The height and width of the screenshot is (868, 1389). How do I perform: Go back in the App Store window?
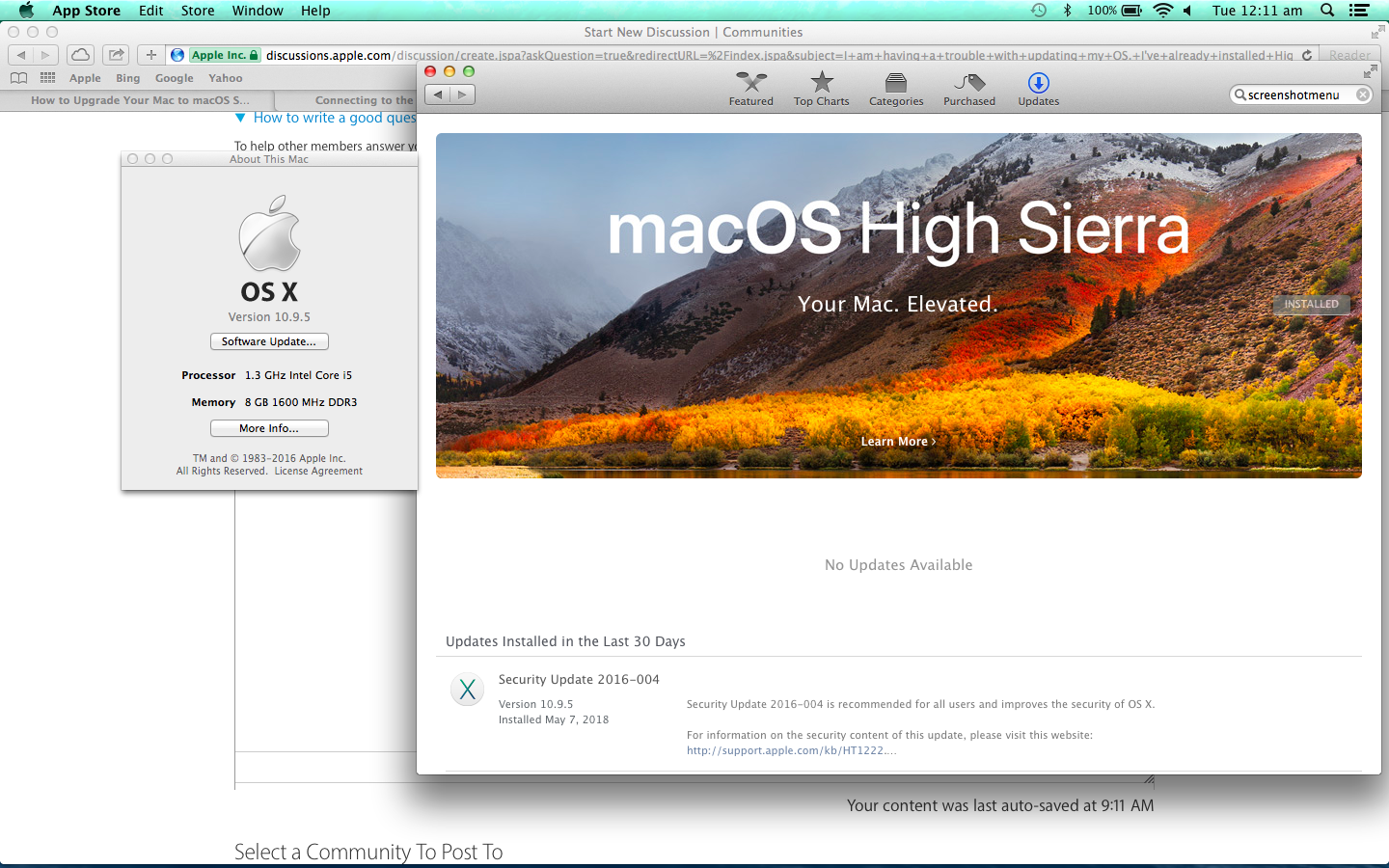click(438, 95)
